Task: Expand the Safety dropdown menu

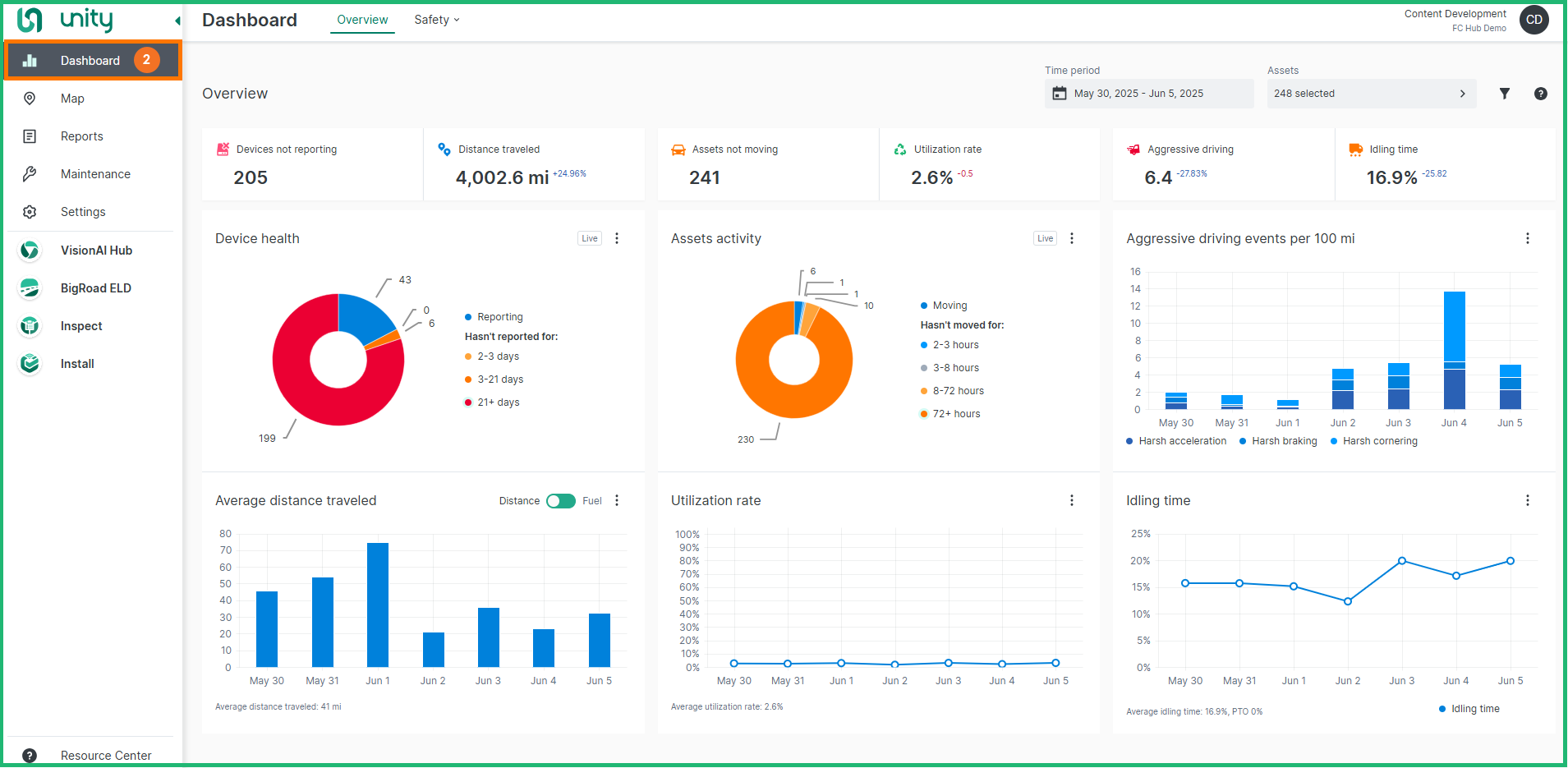Action: coord(436,19)
